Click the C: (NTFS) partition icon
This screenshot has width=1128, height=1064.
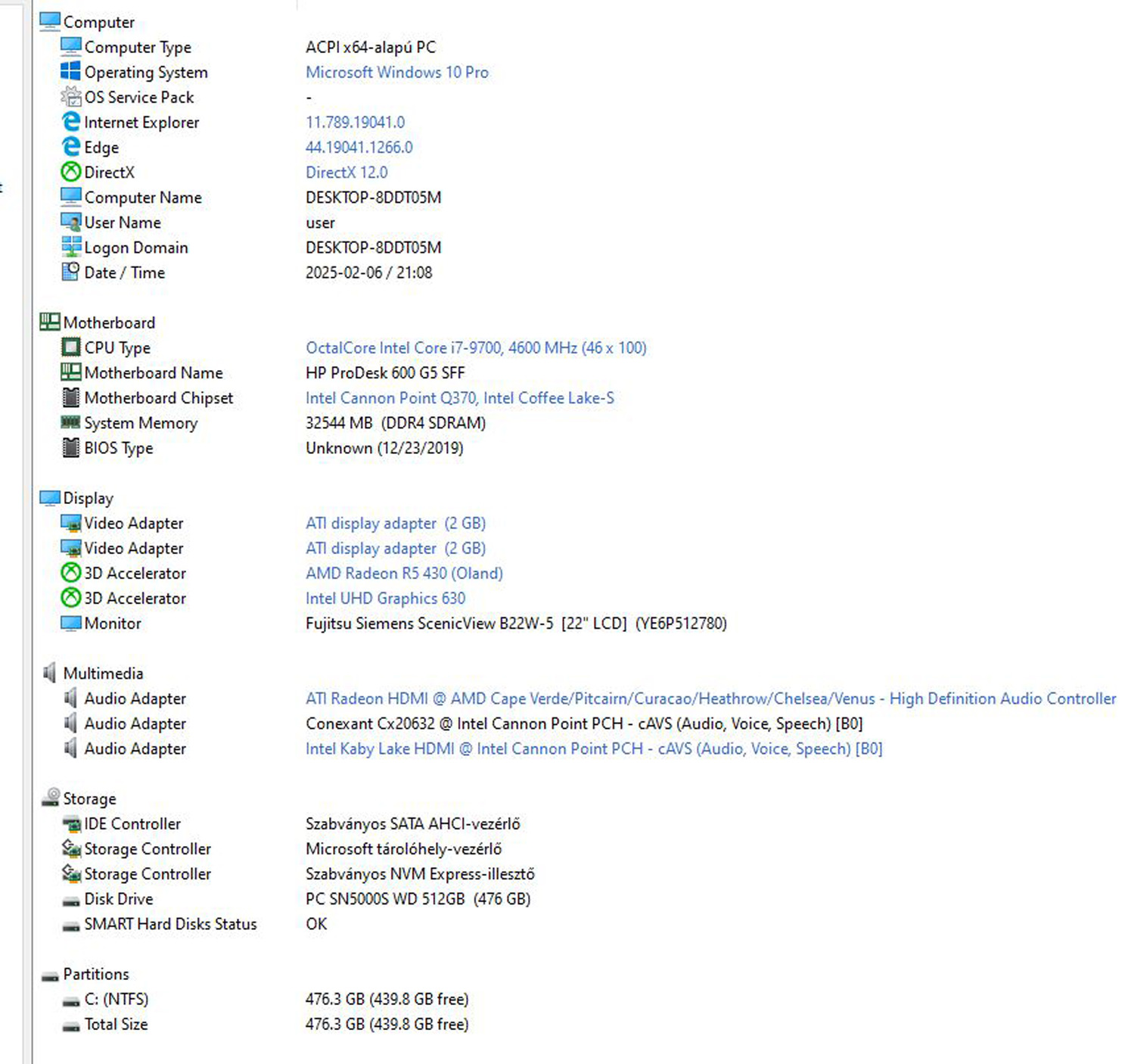click(x=70, y=1000)
